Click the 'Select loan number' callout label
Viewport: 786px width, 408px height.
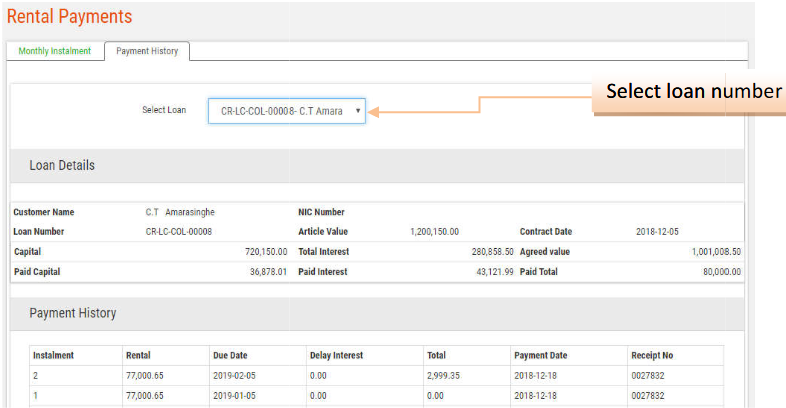[693, 92]
